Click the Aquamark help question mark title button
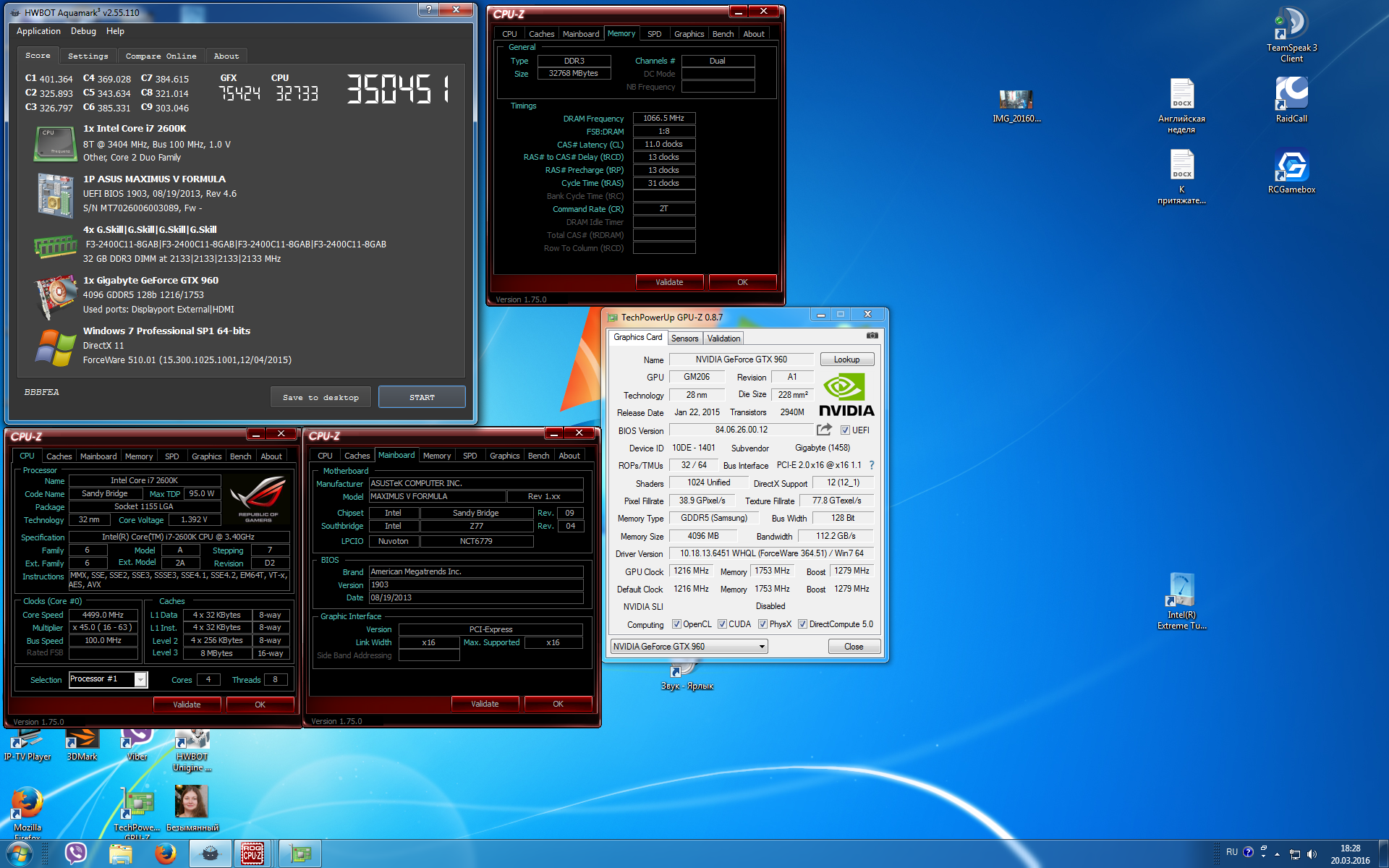The width and height of the screenshot is (1389, 868). 428,10
